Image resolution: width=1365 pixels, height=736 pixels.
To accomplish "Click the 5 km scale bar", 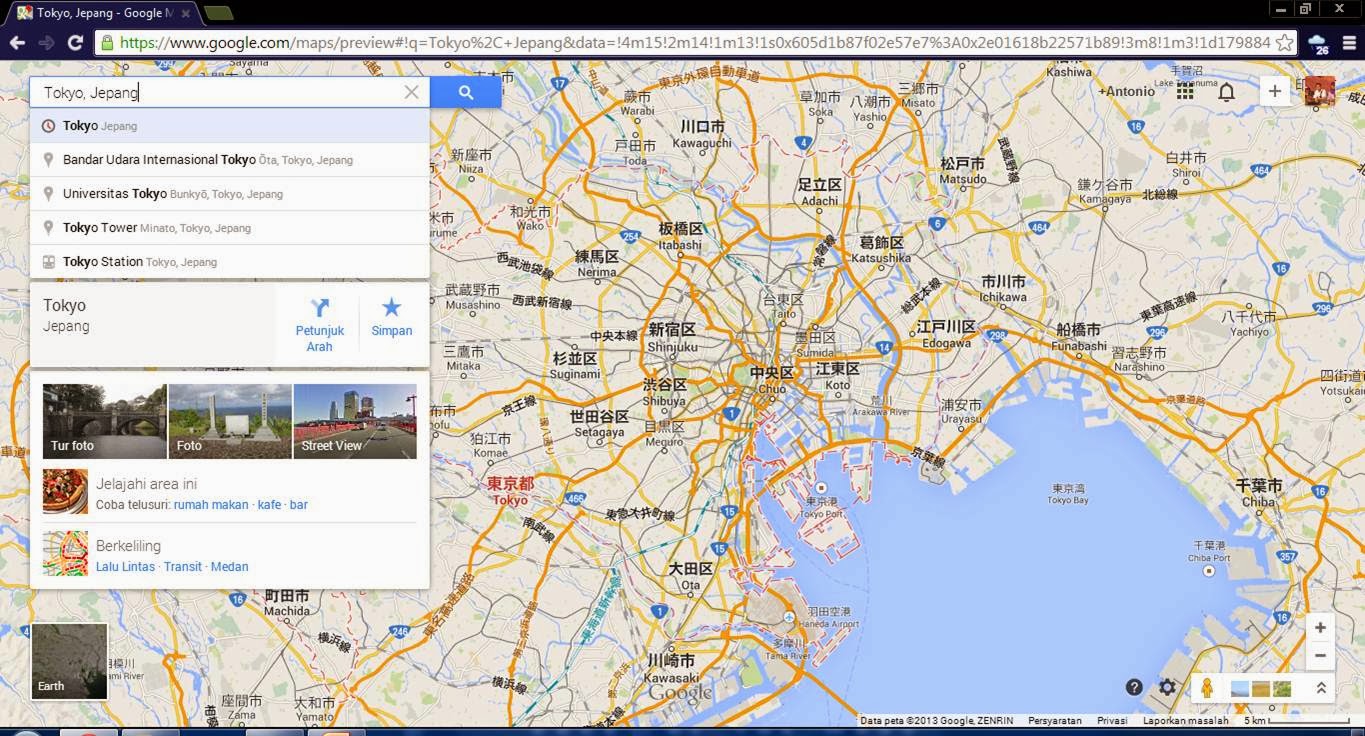I will 1296,720.
